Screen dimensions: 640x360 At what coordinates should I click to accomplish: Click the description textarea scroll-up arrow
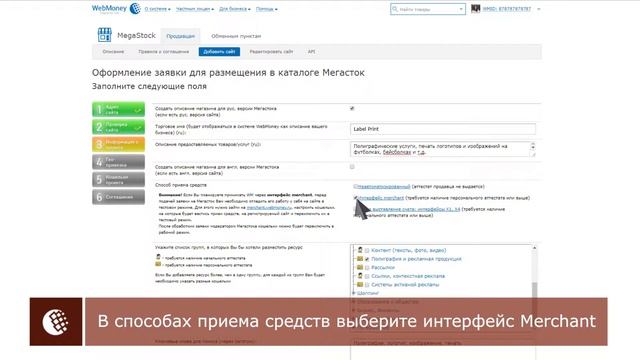[533, 145]
